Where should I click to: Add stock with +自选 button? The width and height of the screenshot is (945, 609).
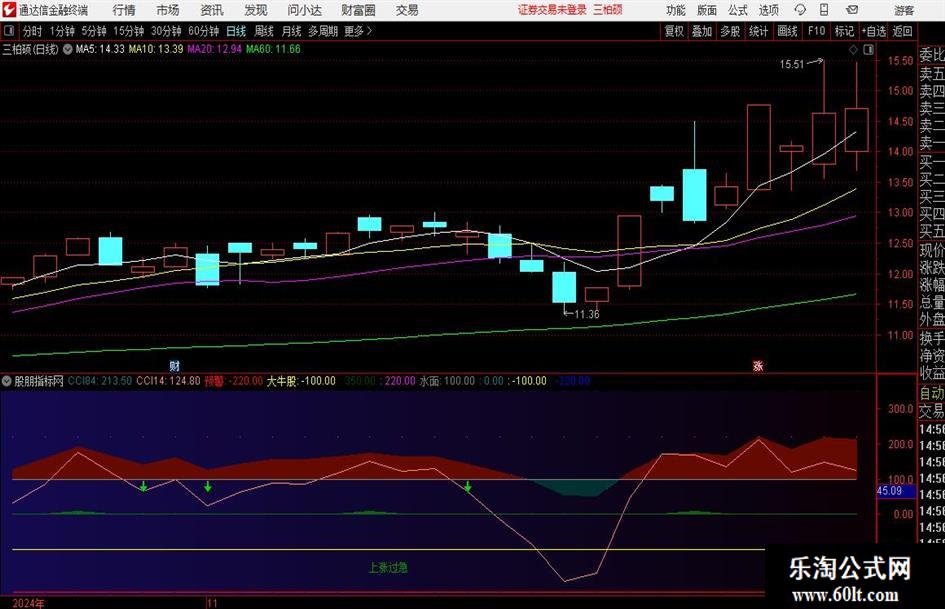pos(873,31)
